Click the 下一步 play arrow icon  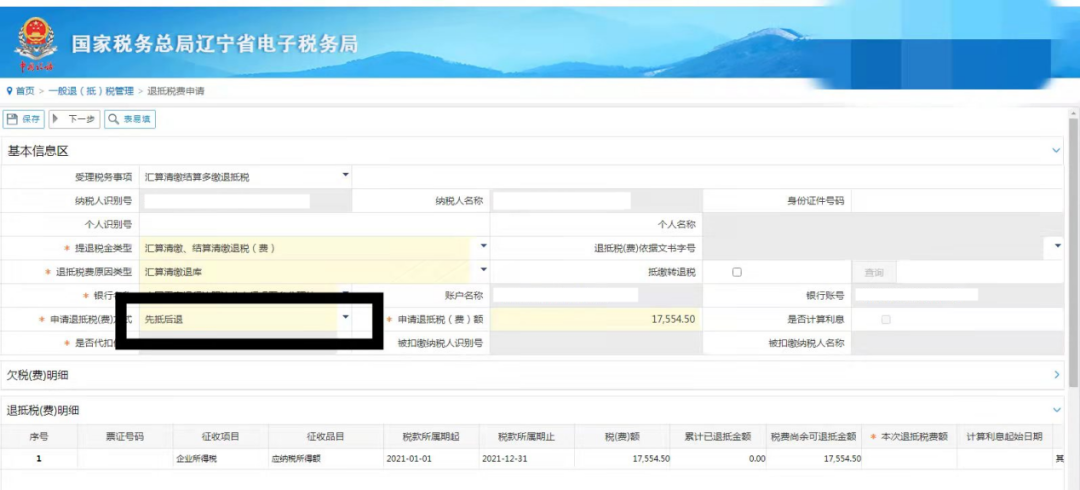[56, 119]
